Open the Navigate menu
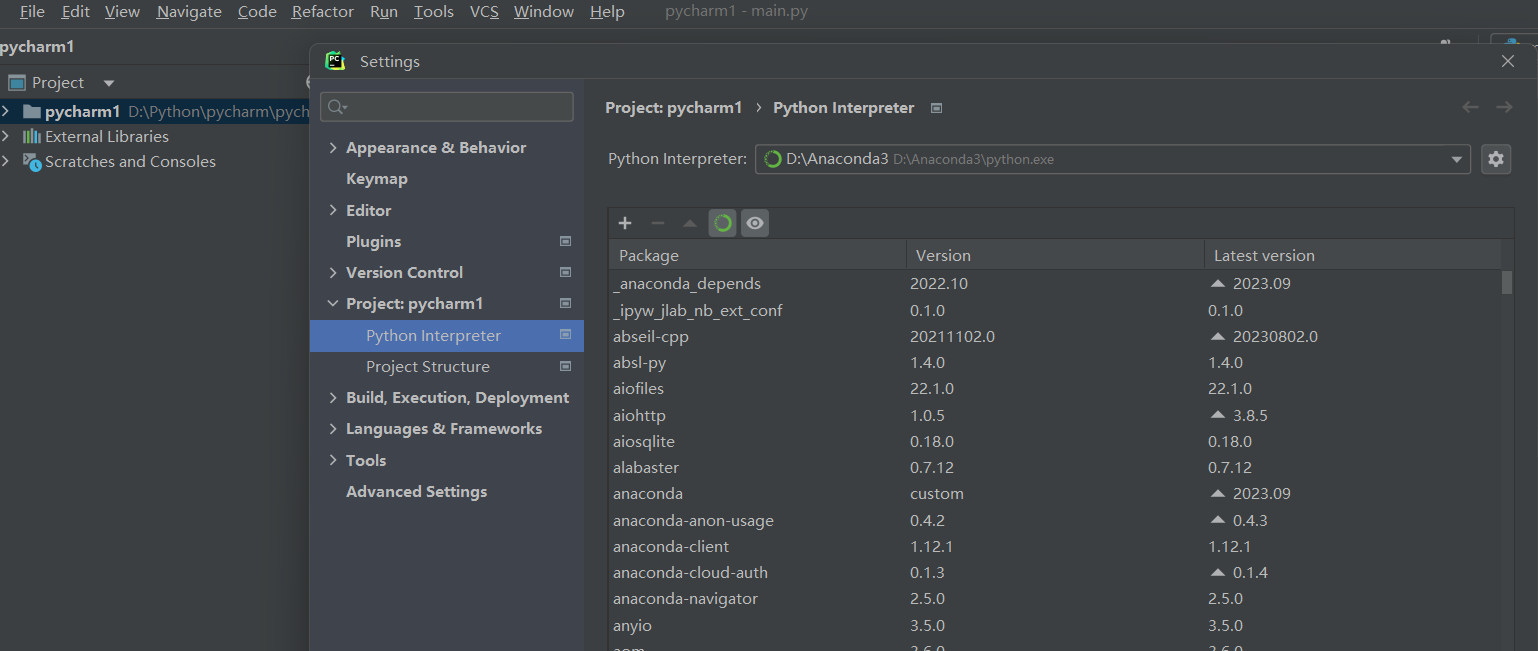 click(189, 12)
